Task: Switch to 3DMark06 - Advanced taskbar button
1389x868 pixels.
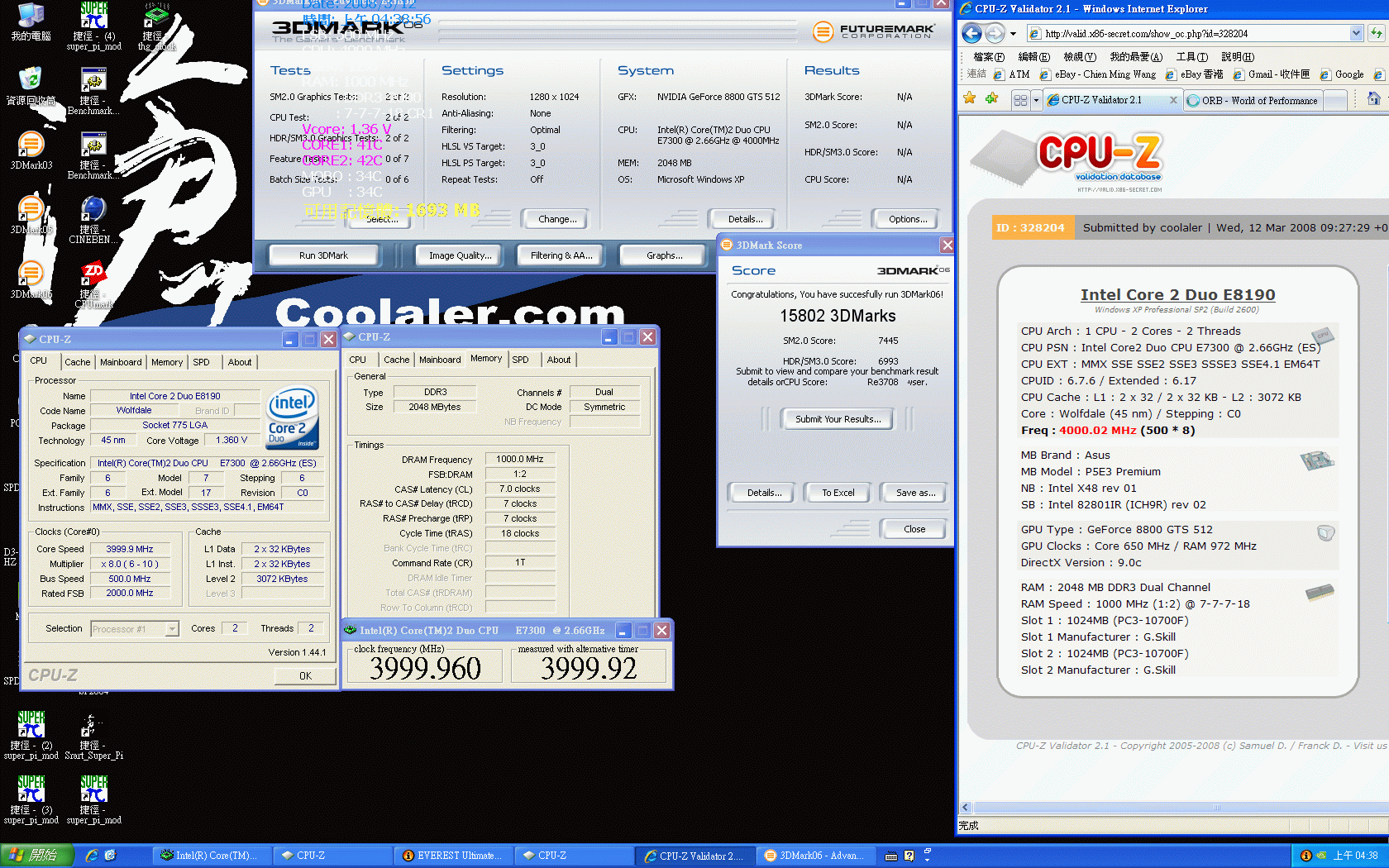Action: (814, 856)
